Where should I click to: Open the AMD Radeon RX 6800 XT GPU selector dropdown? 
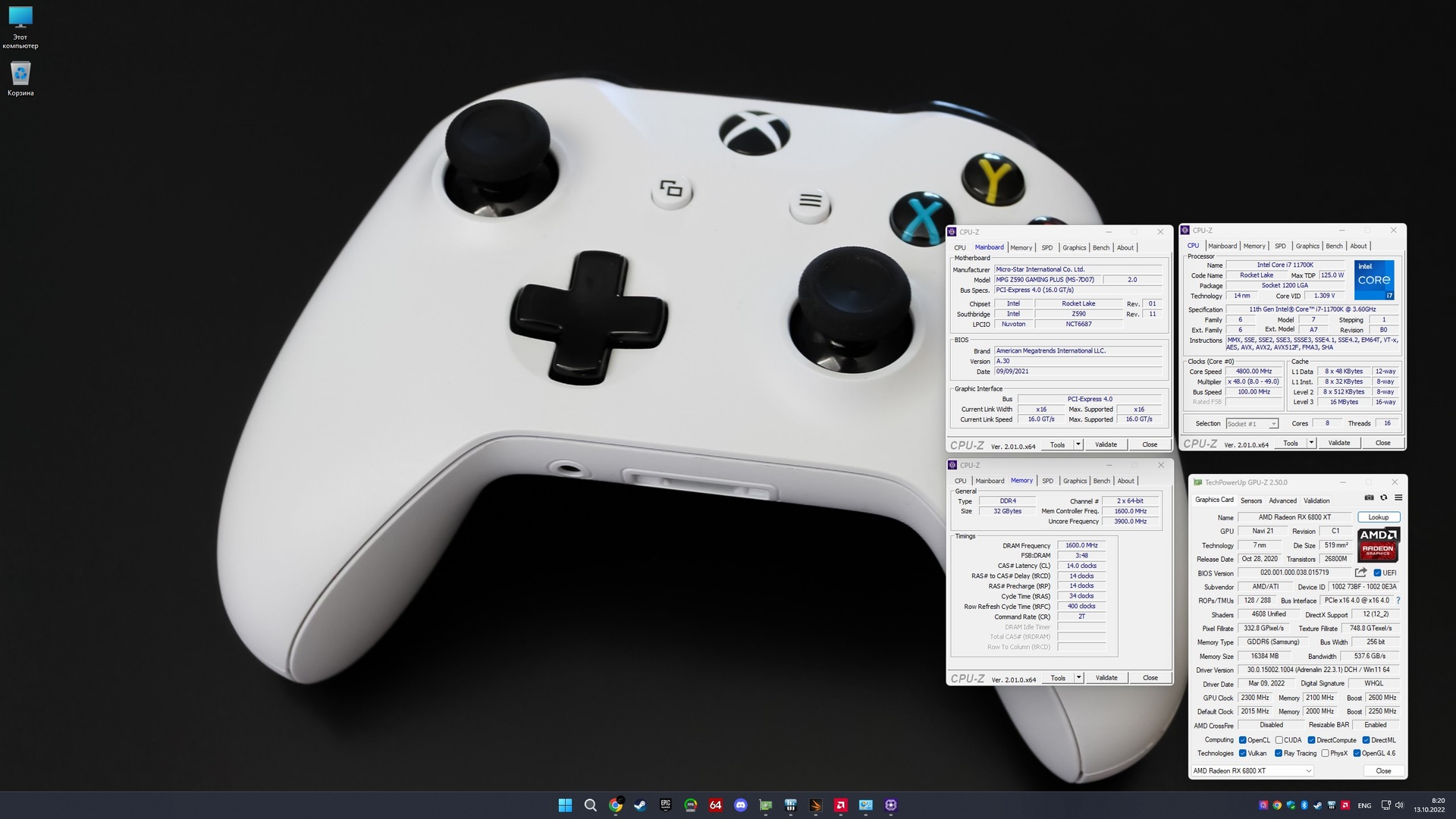(1252, 771)
